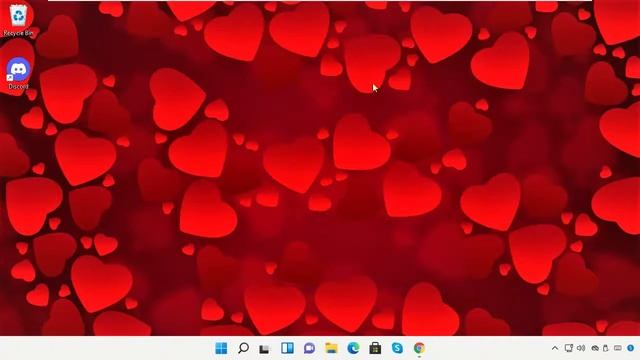Open the Widgets panel icon
The height and width of the screenshot is (360, 640).
pyautogui.click(x=287, y=348)
